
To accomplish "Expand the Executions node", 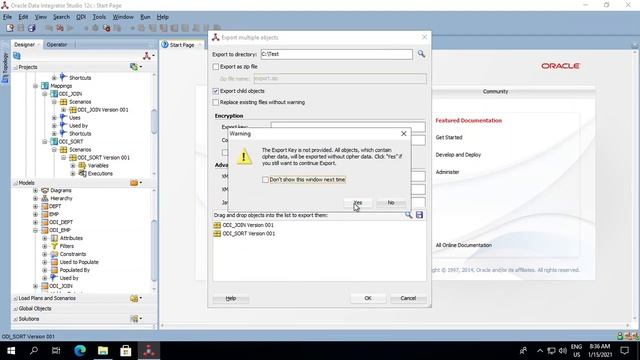I will 73,173.
